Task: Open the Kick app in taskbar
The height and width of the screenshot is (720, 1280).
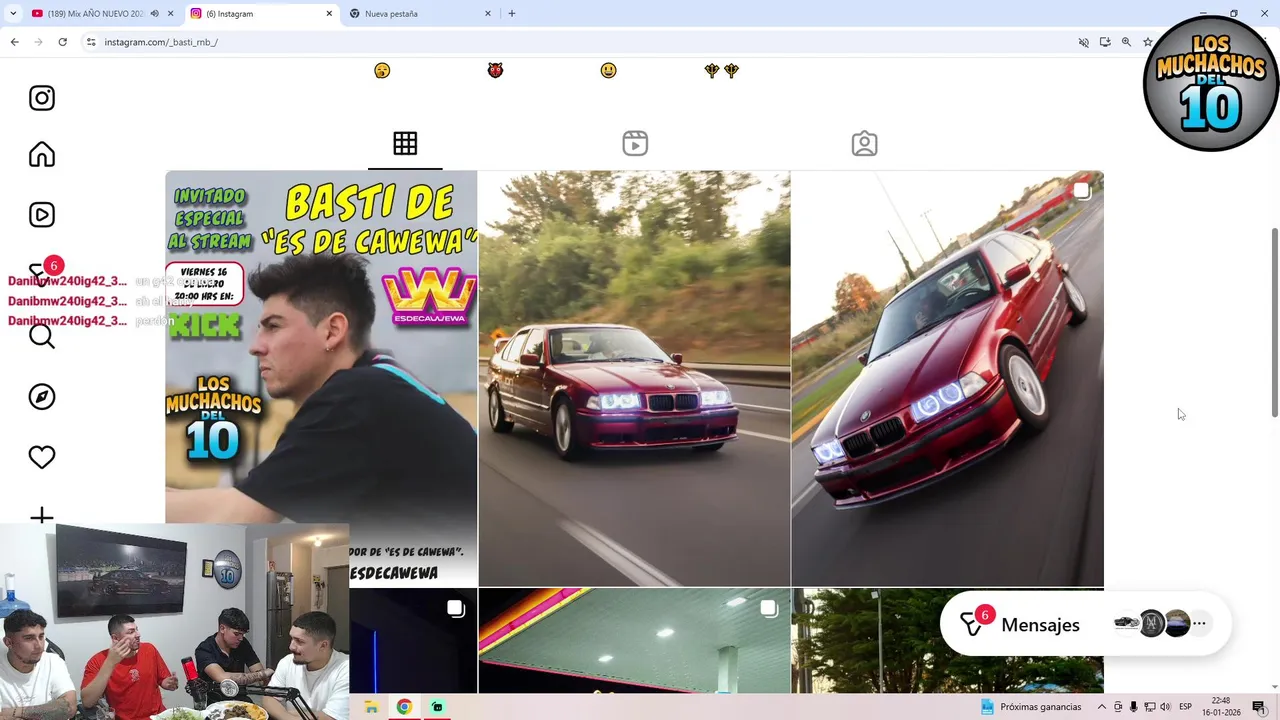Action: click(437, 707)
